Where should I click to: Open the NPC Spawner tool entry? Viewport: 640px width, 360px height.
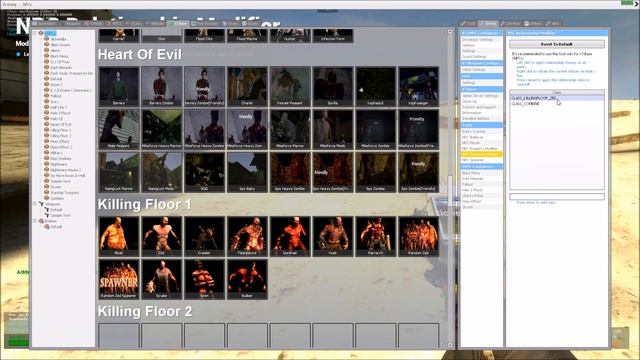point(482,160)
